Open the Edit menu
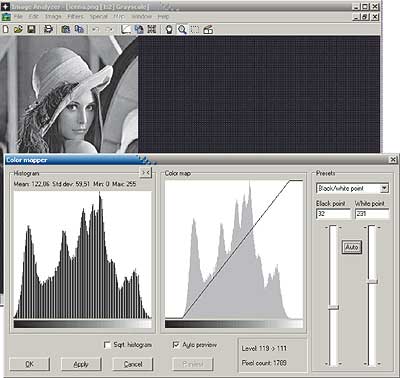Image resolution: width=400 pixels, height=378 pixels. (34, 16)
